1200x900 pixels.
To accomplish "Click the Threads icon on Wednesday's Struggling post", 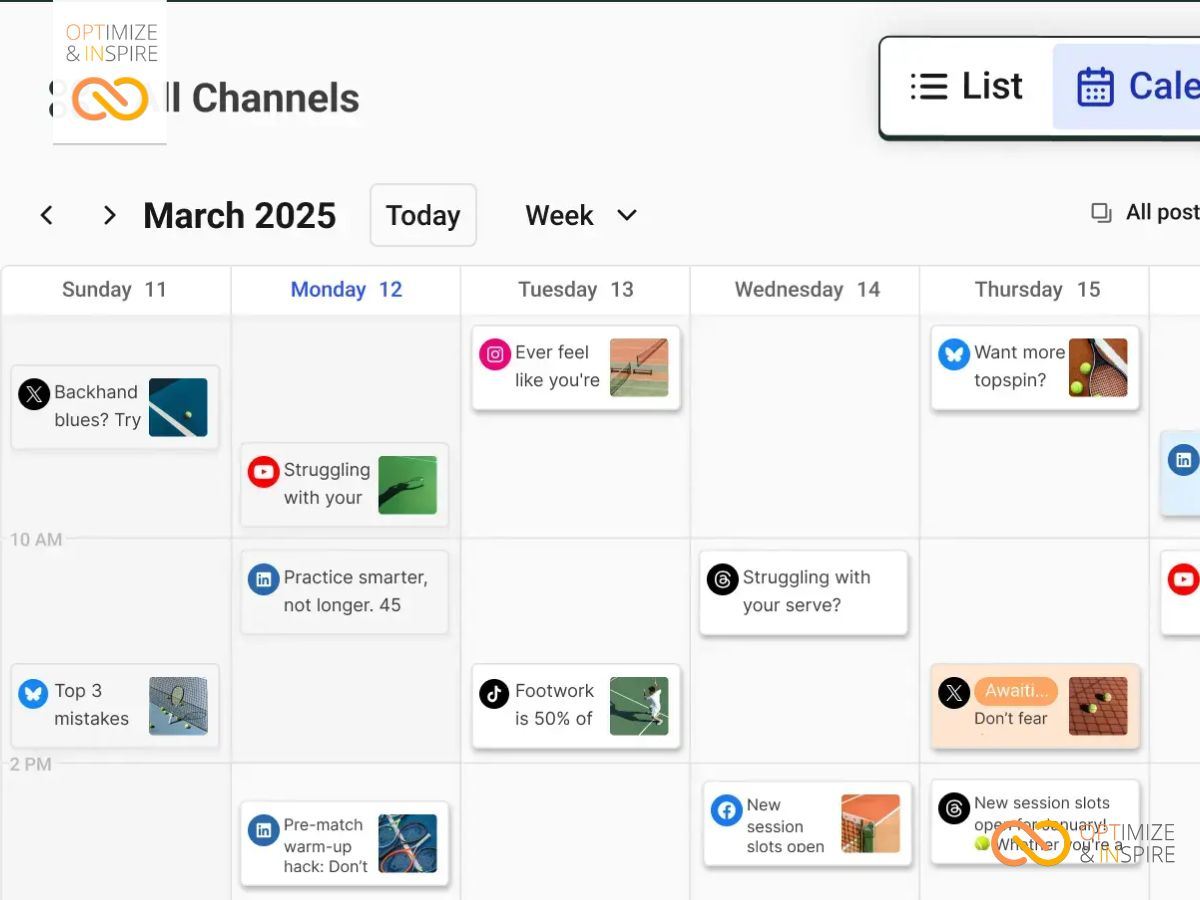I will tap(722, 579).
